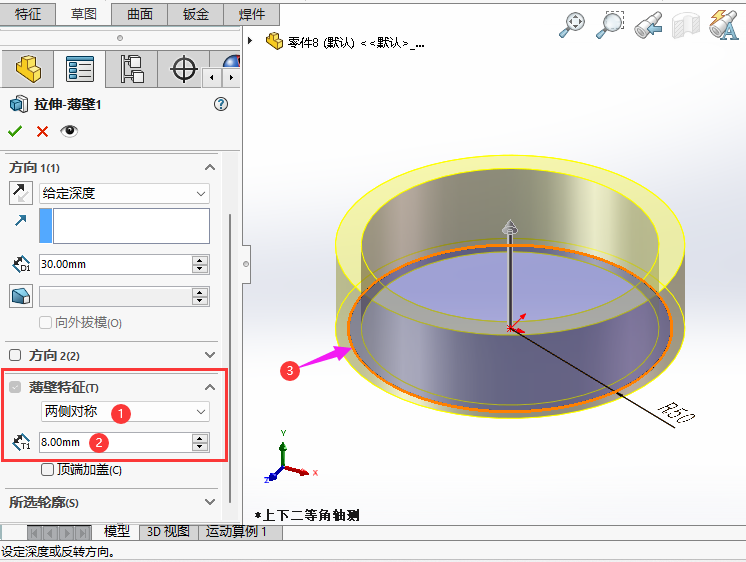Click the PropertyManager vertical scrollbar

[x=230, y=358]
